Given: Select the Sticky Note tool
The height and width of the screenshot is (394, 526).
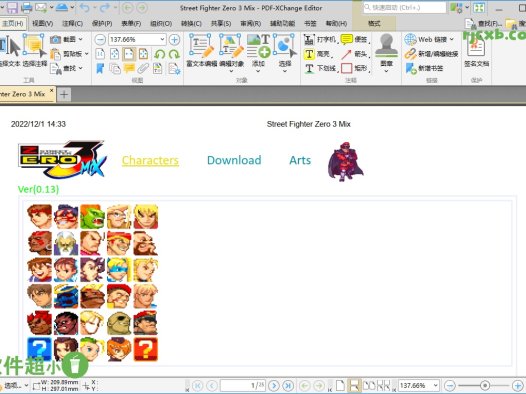Looking at the screenshot, I should pos(354,40).
